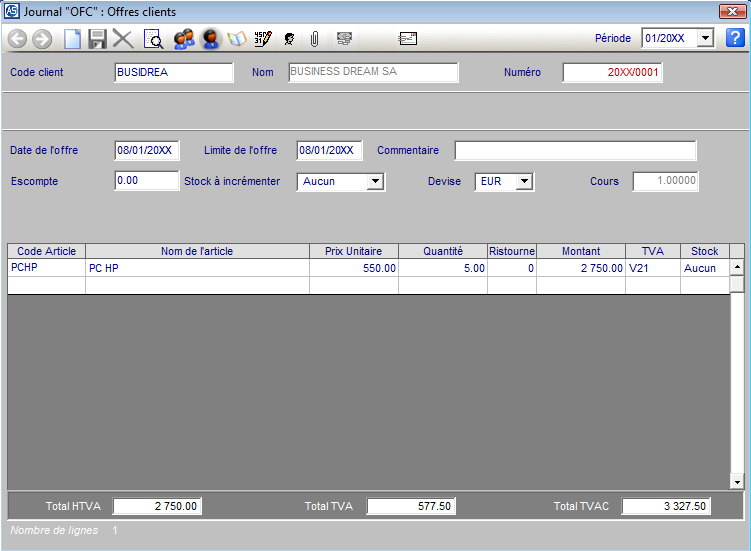Expand the Devise currency dropdown
751x551 pixels.
(x=524, y=182)
